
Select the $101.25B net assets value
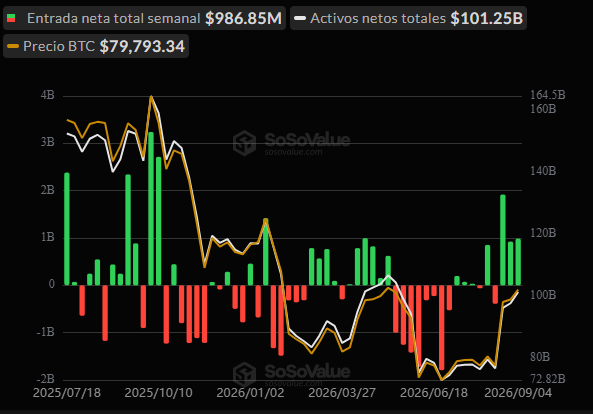point(486,18)
